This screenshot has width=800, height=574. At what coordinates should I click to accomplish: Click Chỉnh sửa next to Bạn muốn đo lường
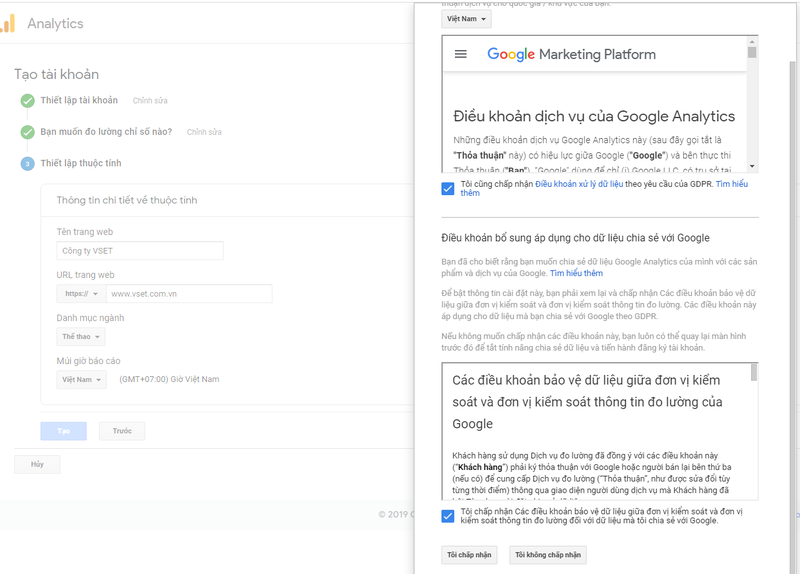204,132
